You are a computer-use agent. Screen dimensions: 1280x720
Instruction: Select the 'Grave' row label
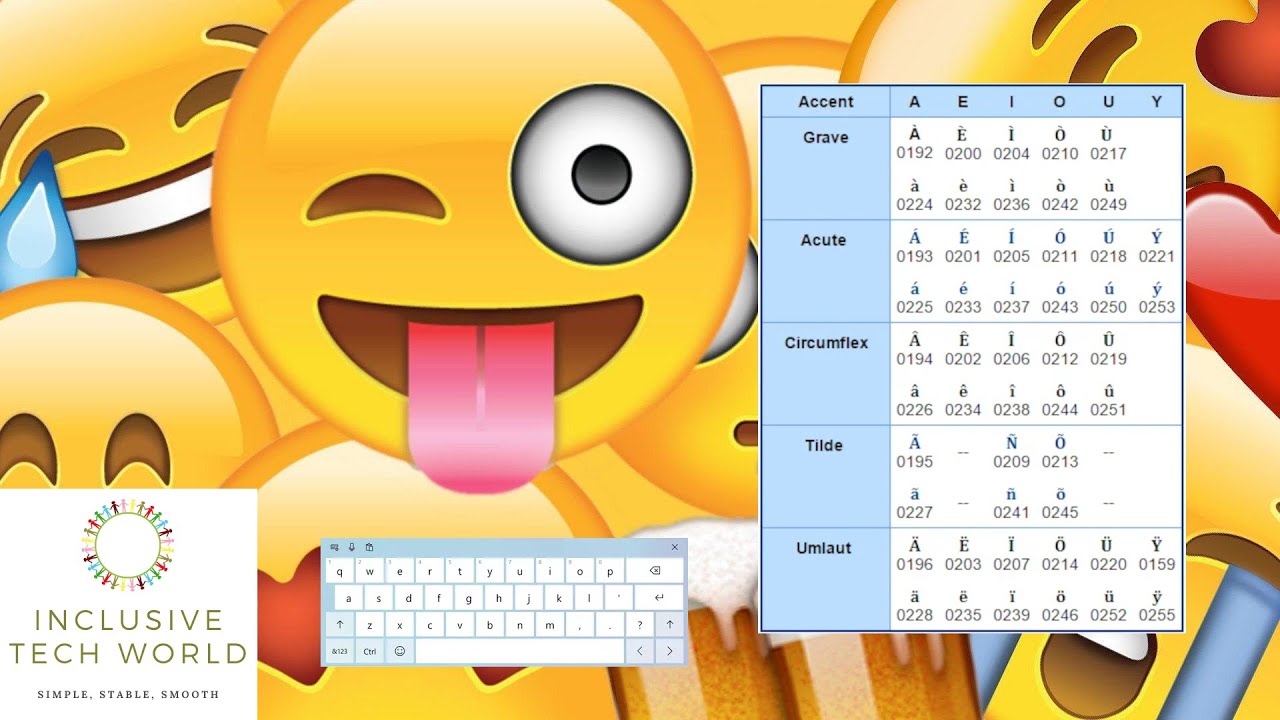click(826, 137)
